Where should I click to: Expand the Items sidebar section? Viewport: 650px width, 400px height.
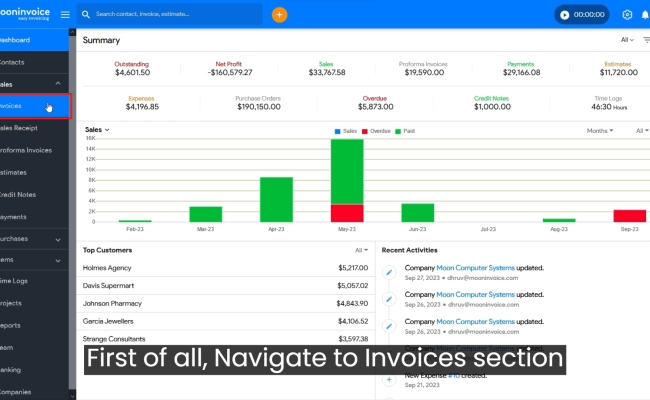(x=58, y=261)
